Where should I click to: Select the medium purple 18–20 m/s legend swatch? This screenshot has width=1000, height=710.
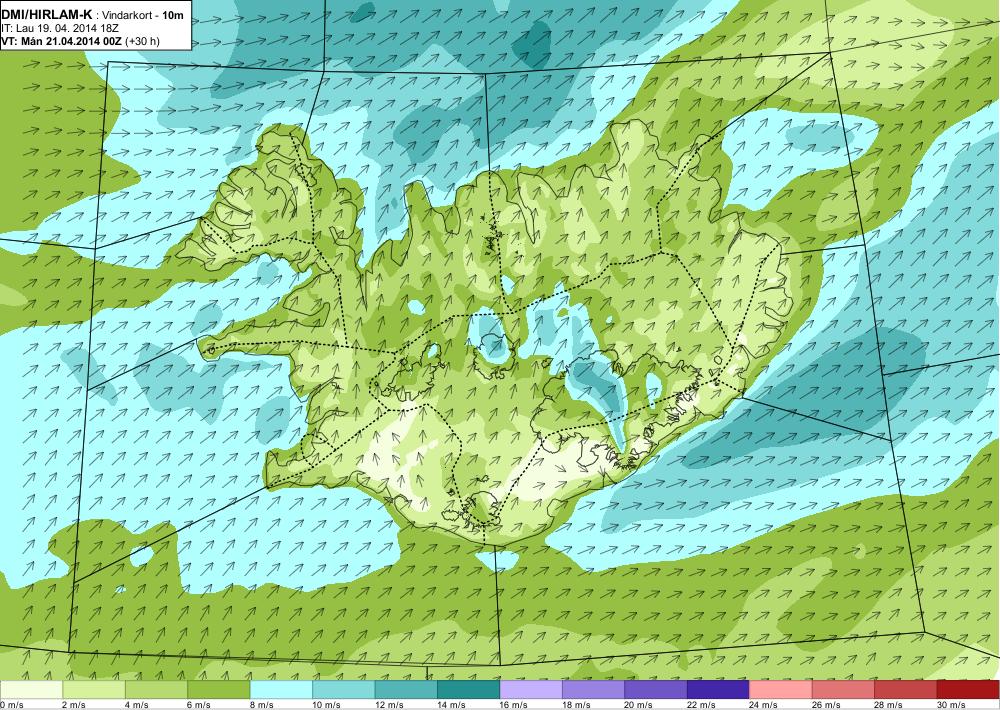point(594,690)
